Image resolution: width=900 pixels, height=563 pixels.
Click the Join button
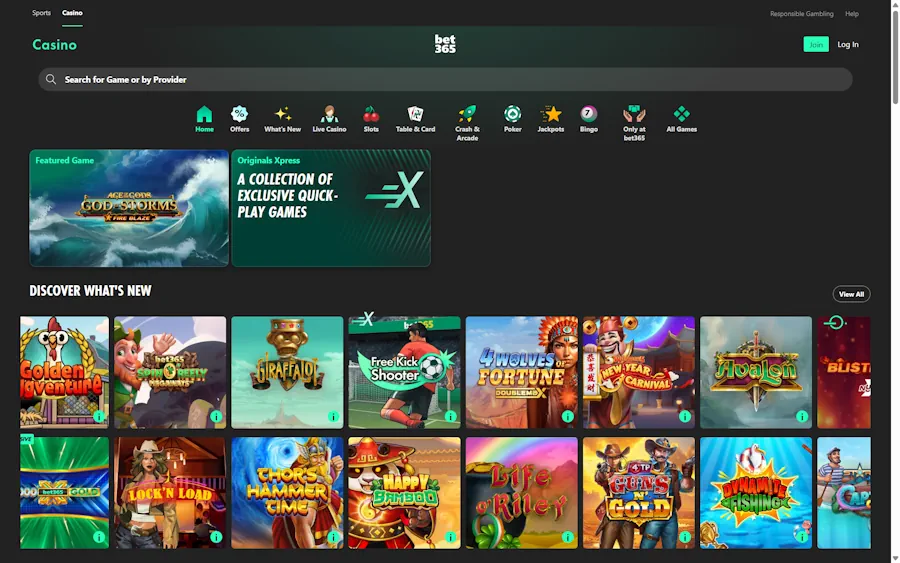(x=816, y=44)
